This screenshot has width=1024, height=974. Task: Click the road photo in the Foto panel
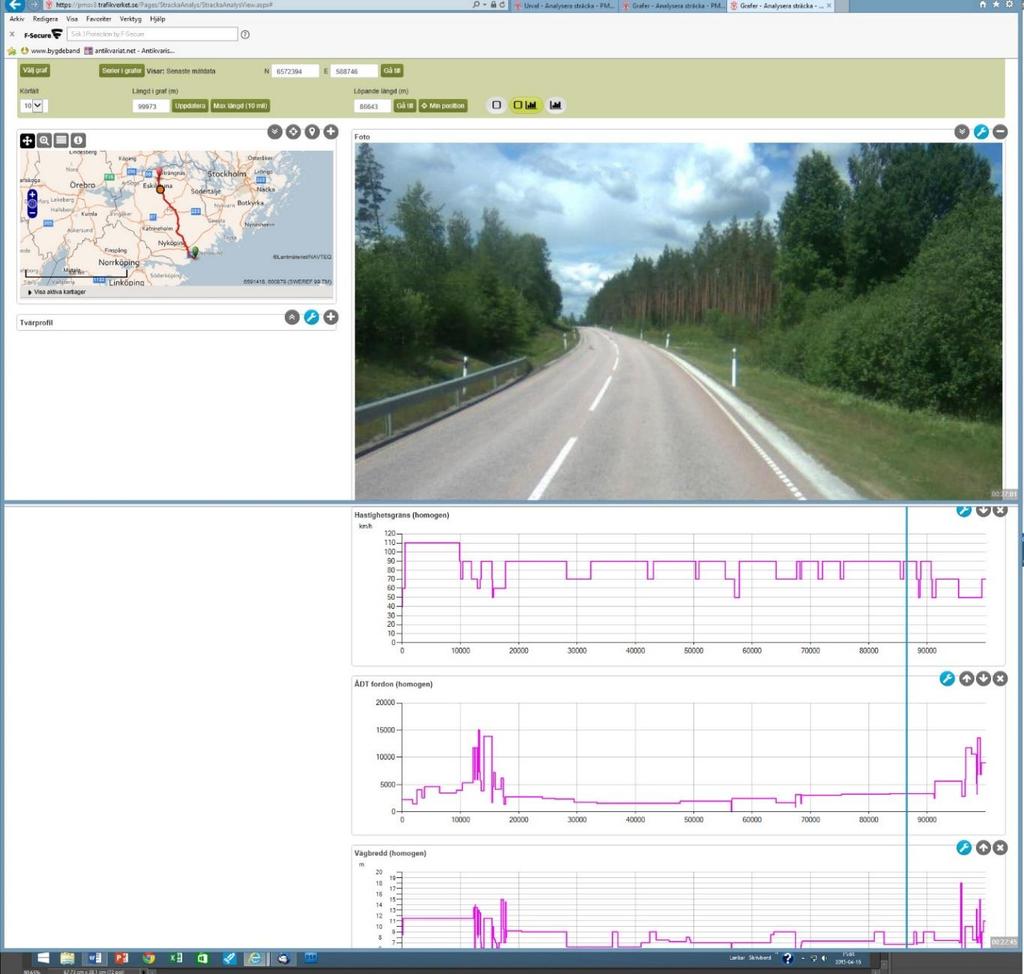pyautogui.click(x=678, y=321)
